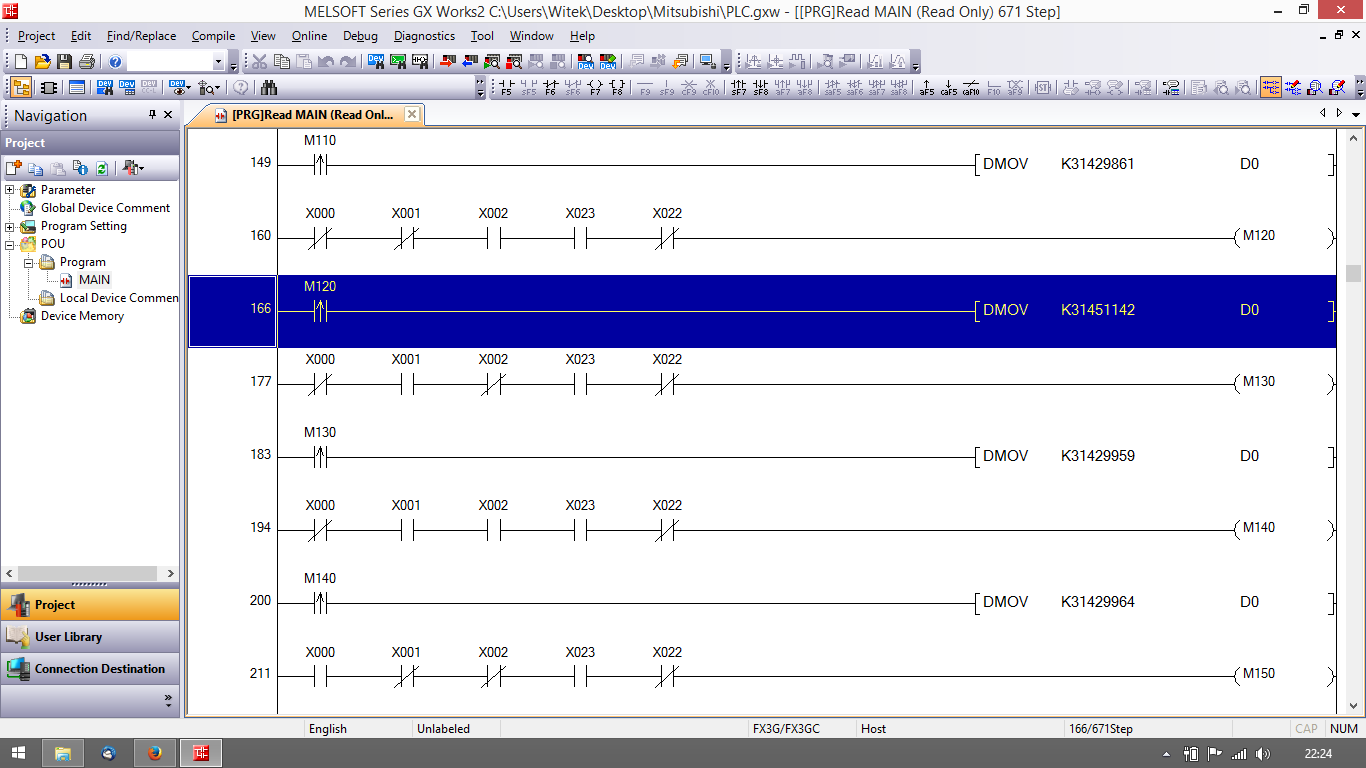This screenshot has width=1366, height=768.
Task: Click the volume icon in system tray
Action: [1263, 754]
